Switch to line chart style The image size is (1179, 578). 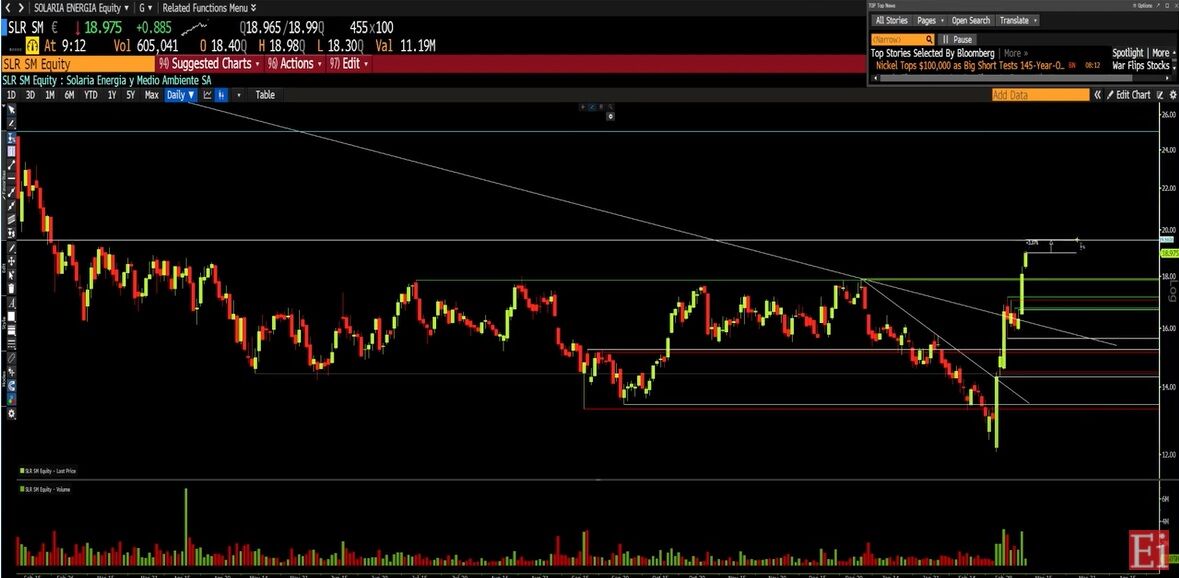point(208,95)
